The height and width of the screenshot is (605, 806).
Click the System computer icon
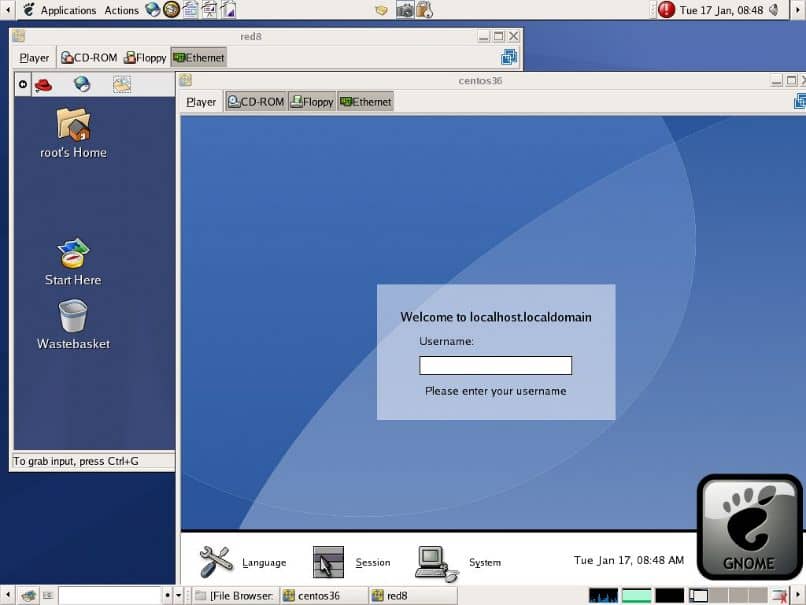pos(436,564)
